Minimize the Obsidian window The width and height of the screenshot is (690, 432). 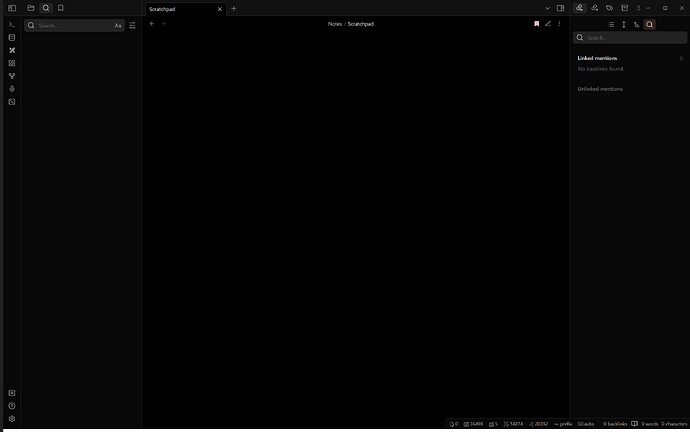[x=648, y=8]
